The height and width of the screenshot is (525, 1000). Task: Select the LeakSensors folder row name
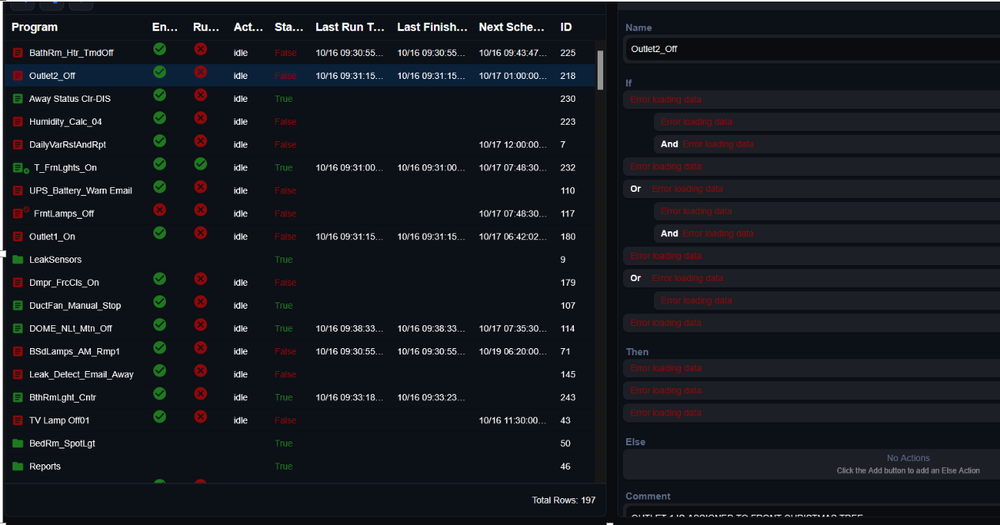55,260
